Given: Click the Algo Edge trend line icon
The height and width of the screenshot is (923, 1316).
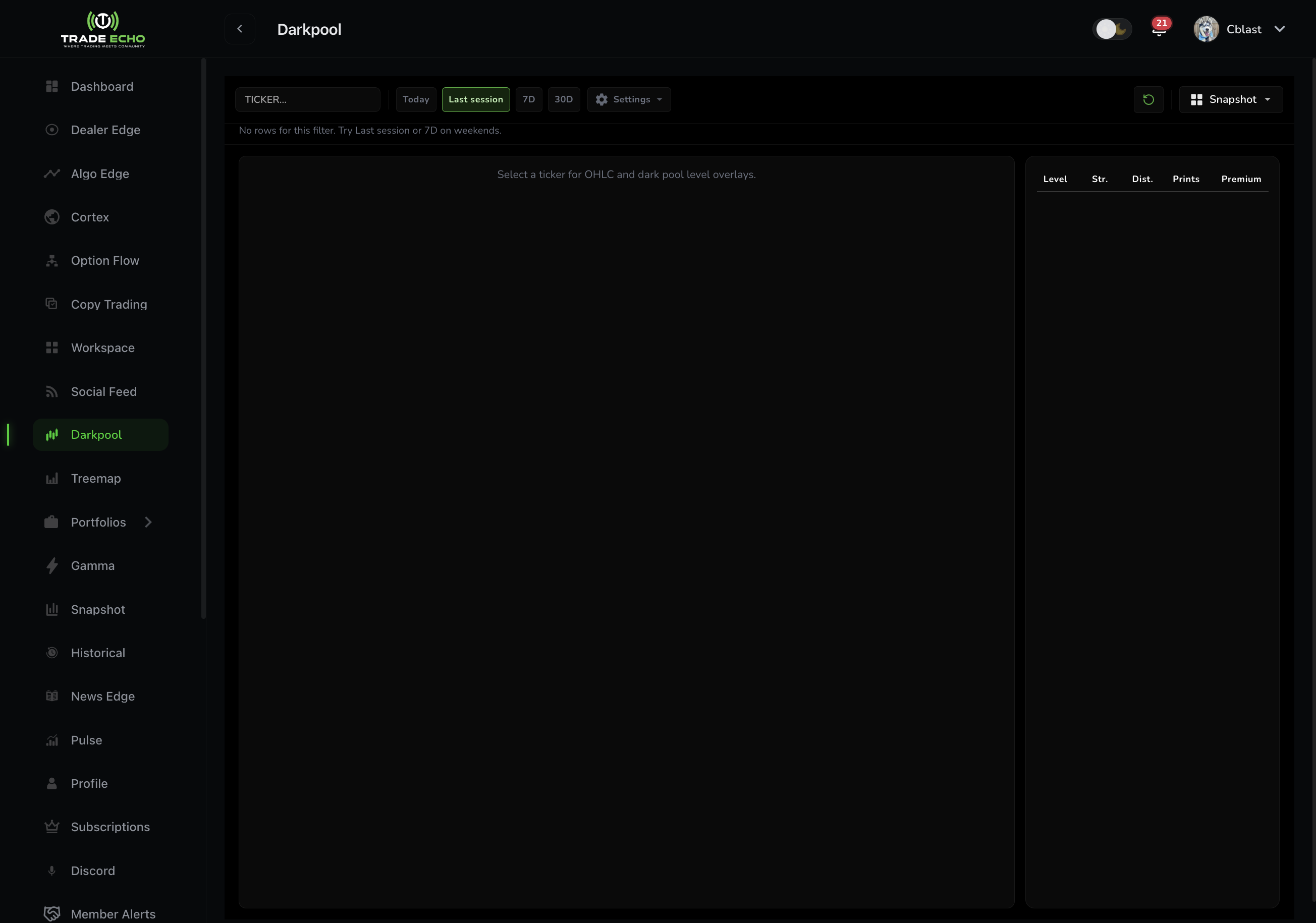Looking at the screenshot, I should click(51, 174).
